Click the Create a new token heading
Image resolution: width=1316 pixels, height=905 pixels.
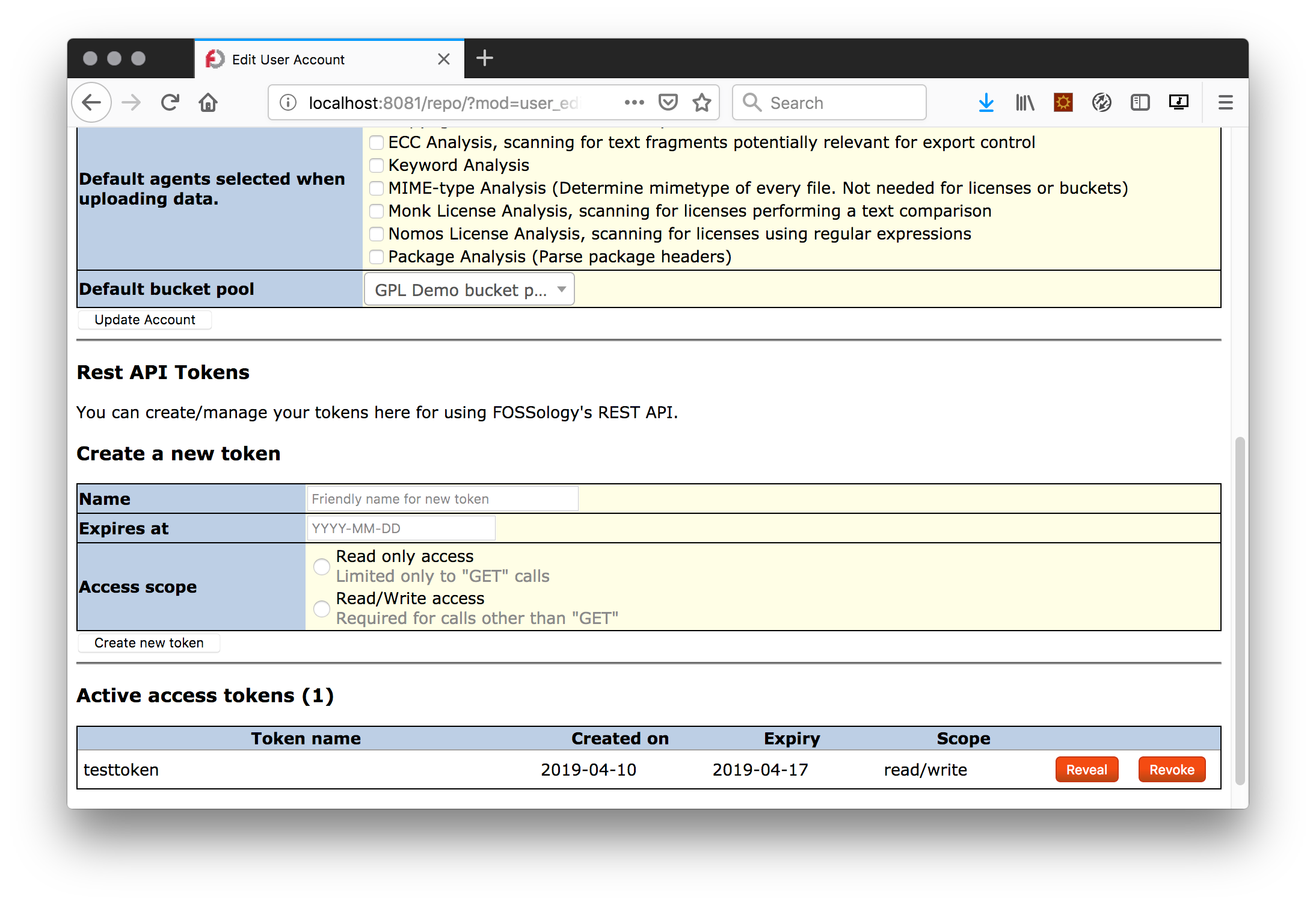pyautogui.click(x=179, y=453)
